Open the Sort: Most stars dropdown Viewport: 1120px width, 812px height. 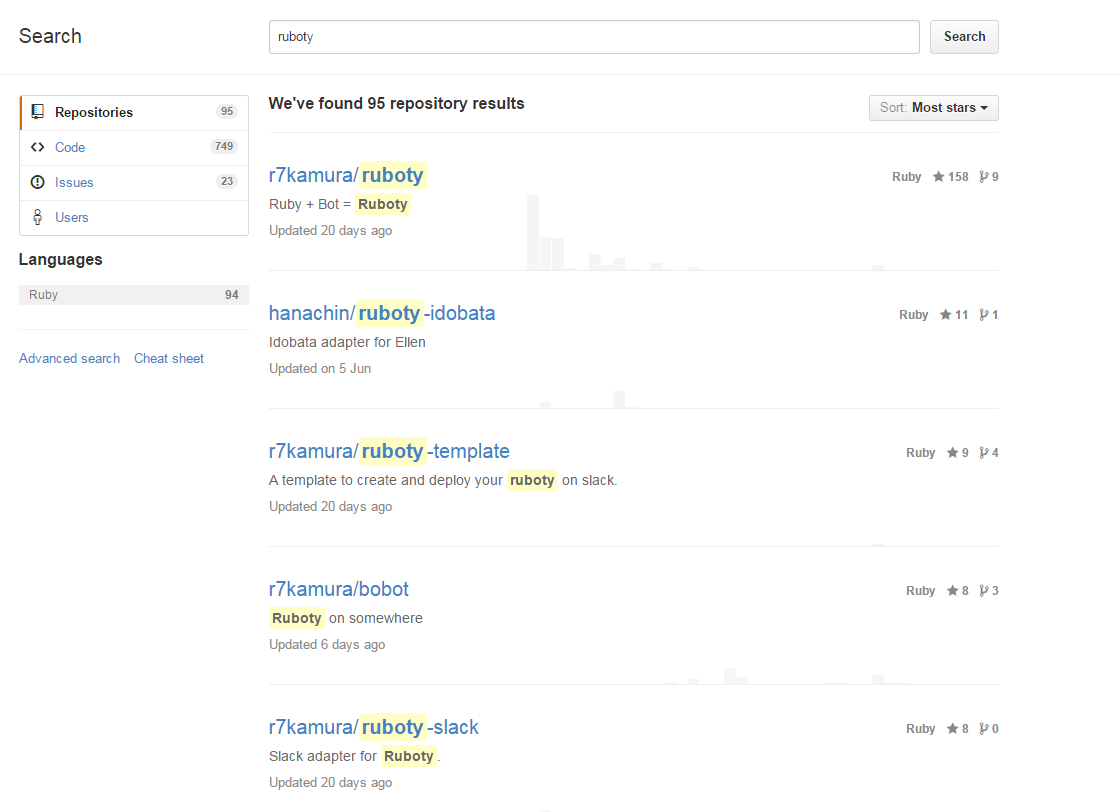tap(933, 107)
